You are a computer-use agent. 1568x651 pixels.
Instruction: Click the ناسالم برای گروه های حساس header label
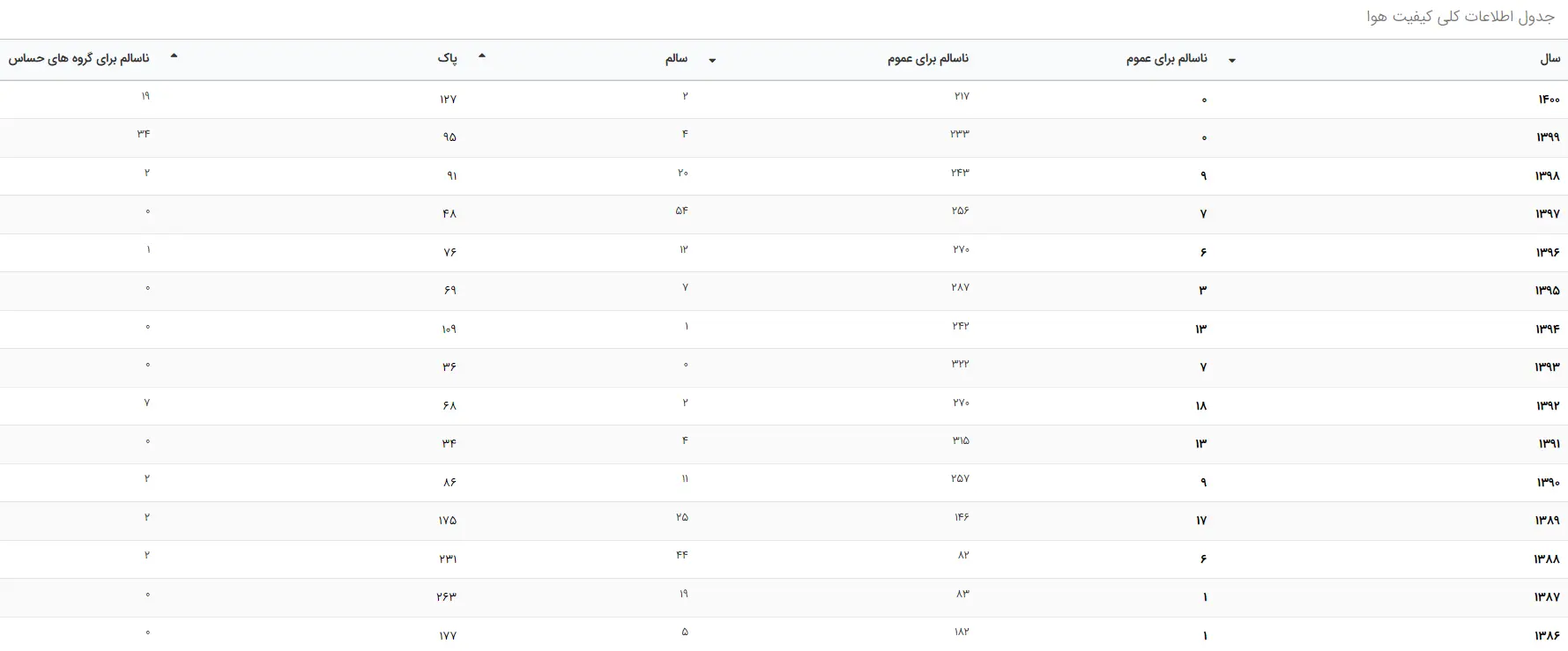pos(78,58)
